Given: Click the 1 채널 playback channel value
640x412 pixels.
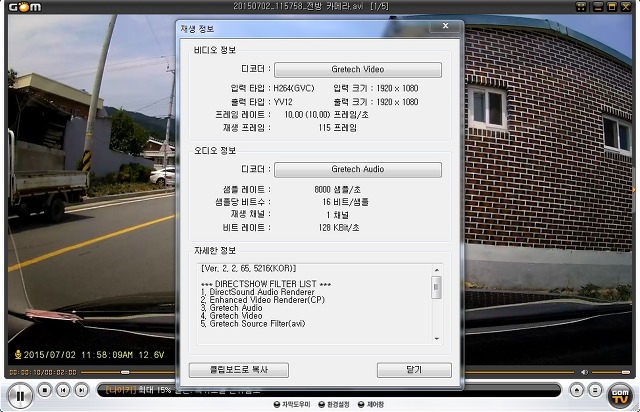Looking at the screenshot, I should pos(338,215).
